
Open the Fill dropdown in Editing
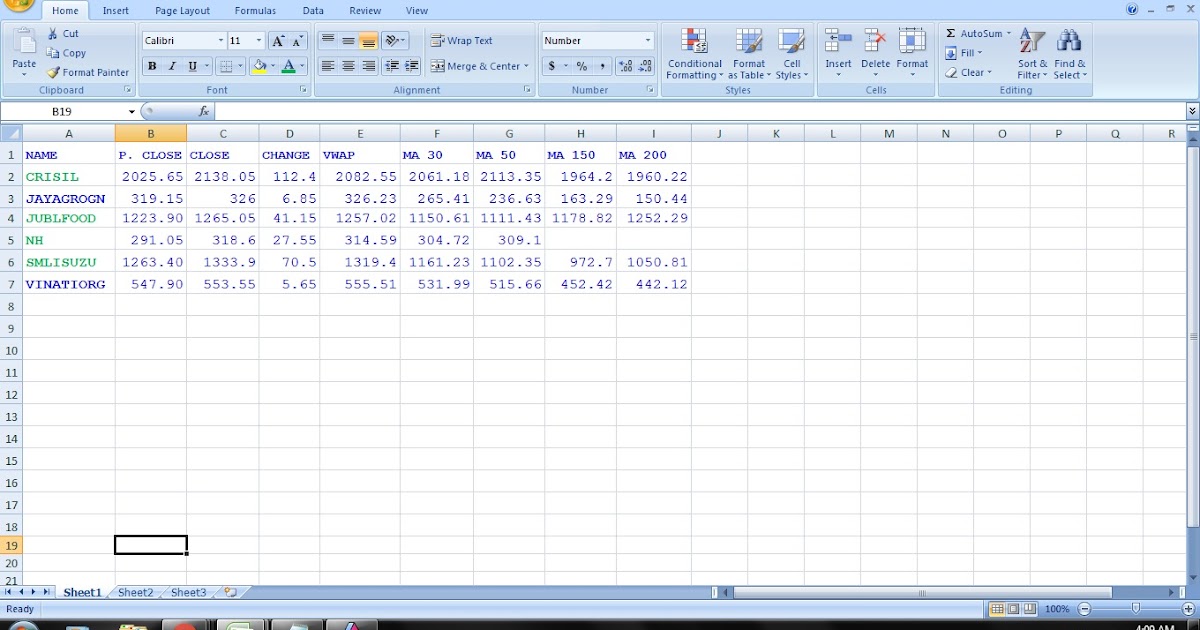pyautogui.click(x=964, y=53)
